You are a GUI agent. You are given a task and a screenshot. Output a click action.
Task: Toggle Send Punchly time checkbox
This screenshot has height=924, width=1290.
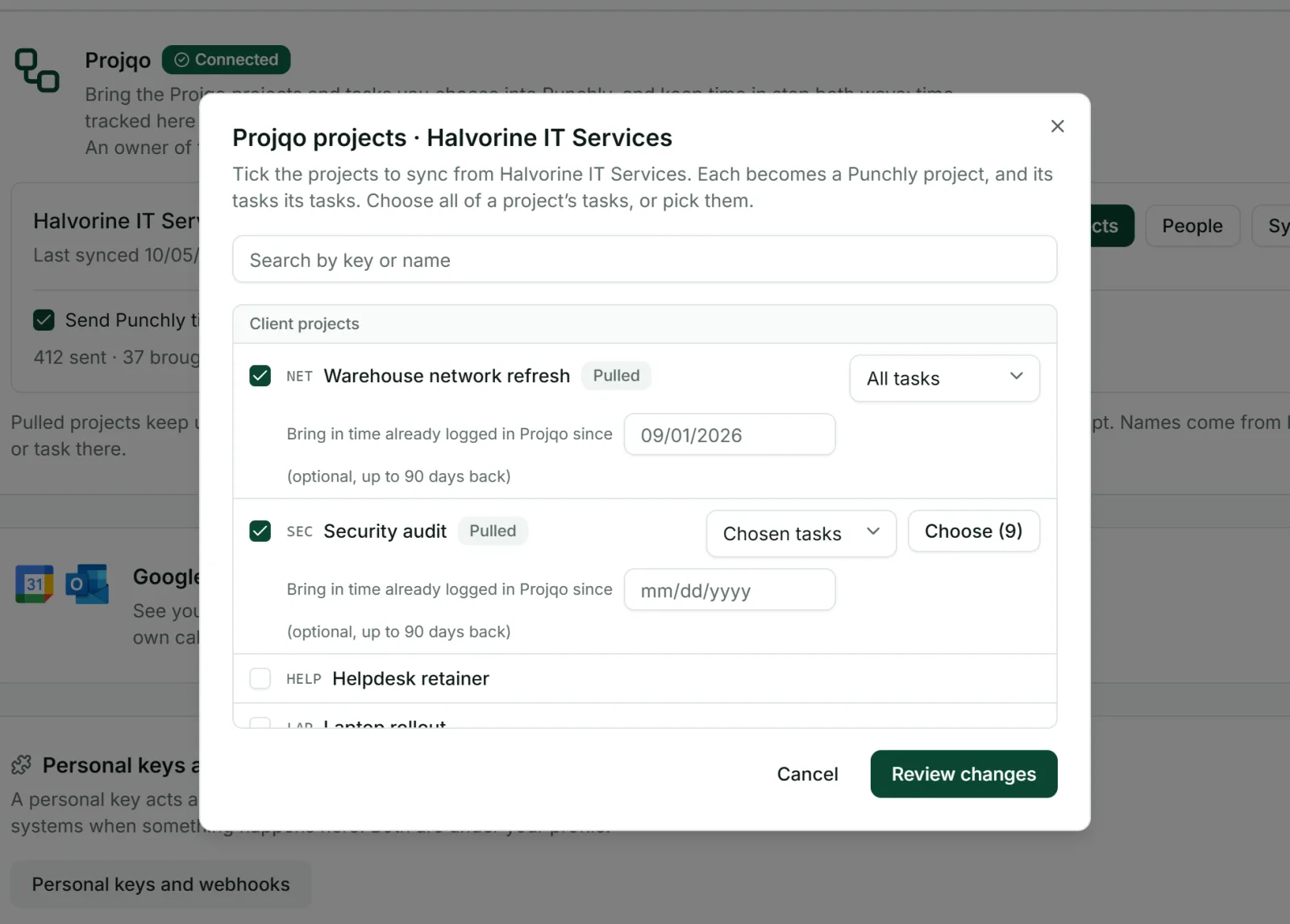point(44,320)
